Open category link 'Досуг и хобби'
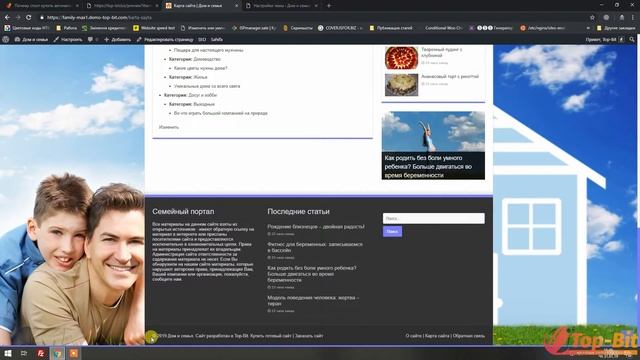 tap(202, 95)
